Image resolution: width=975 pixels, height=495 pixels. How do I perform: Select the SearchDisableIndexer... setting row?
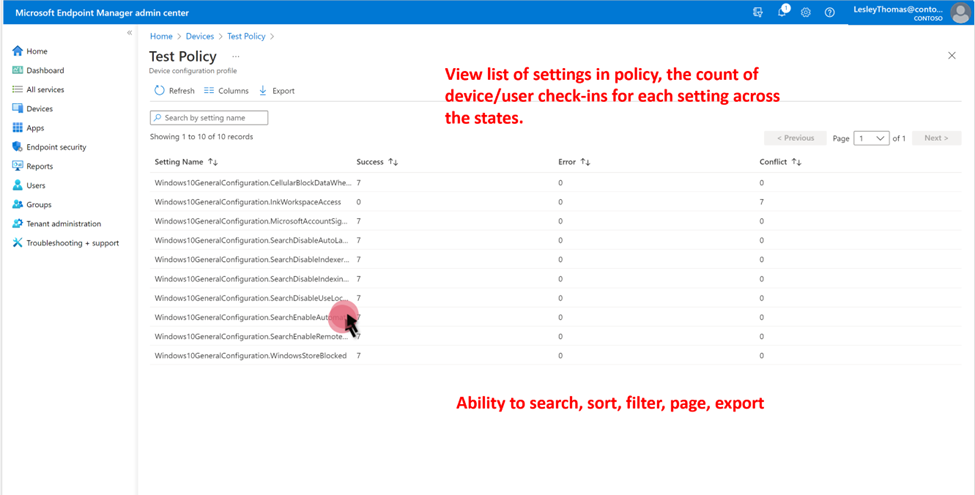coord(555,259)
